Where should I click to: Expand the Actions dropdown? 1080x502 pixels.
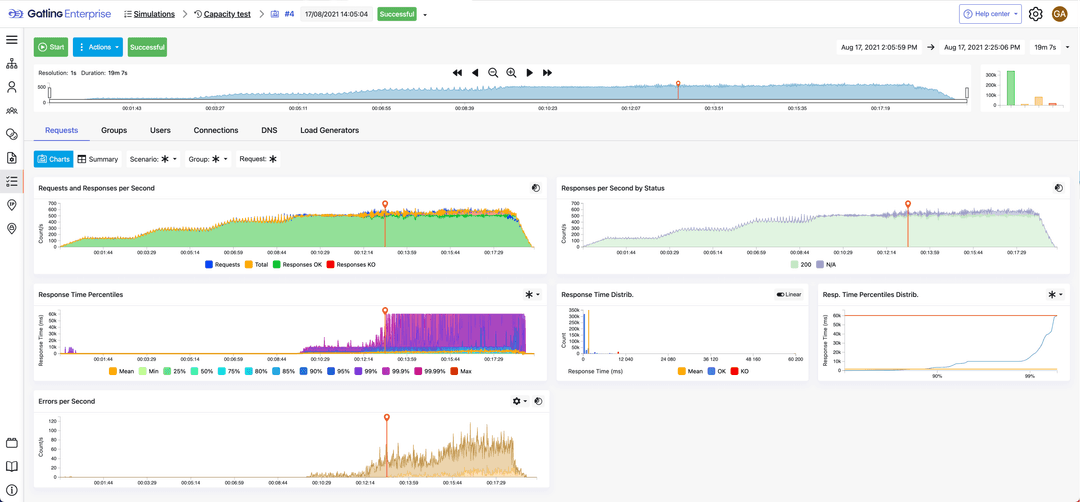coord(98,47)
